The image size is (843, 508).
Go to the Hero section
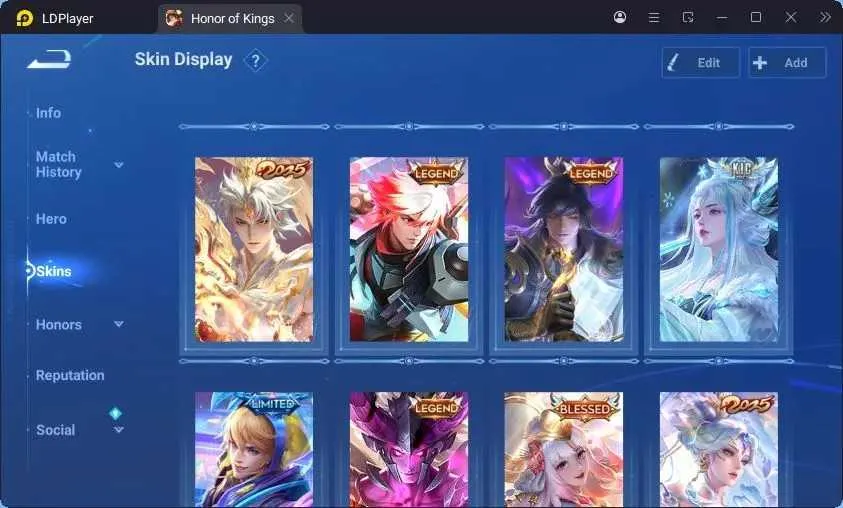[51, 219]
